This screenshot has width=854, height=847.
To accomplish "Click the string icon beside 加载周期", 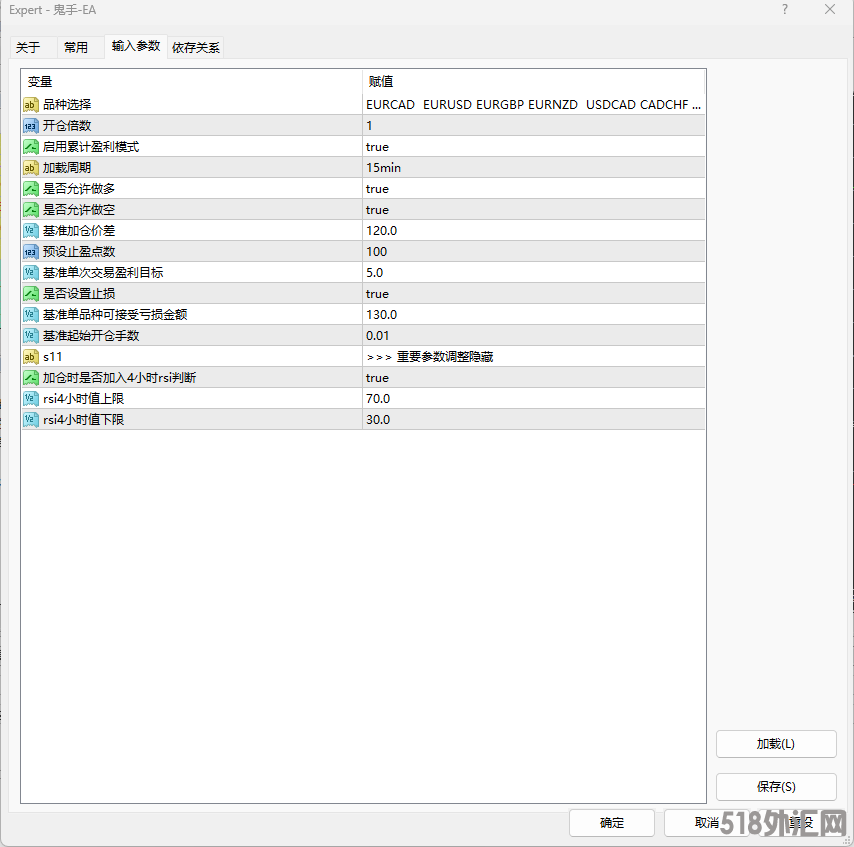I will click(x=30, y=168).
